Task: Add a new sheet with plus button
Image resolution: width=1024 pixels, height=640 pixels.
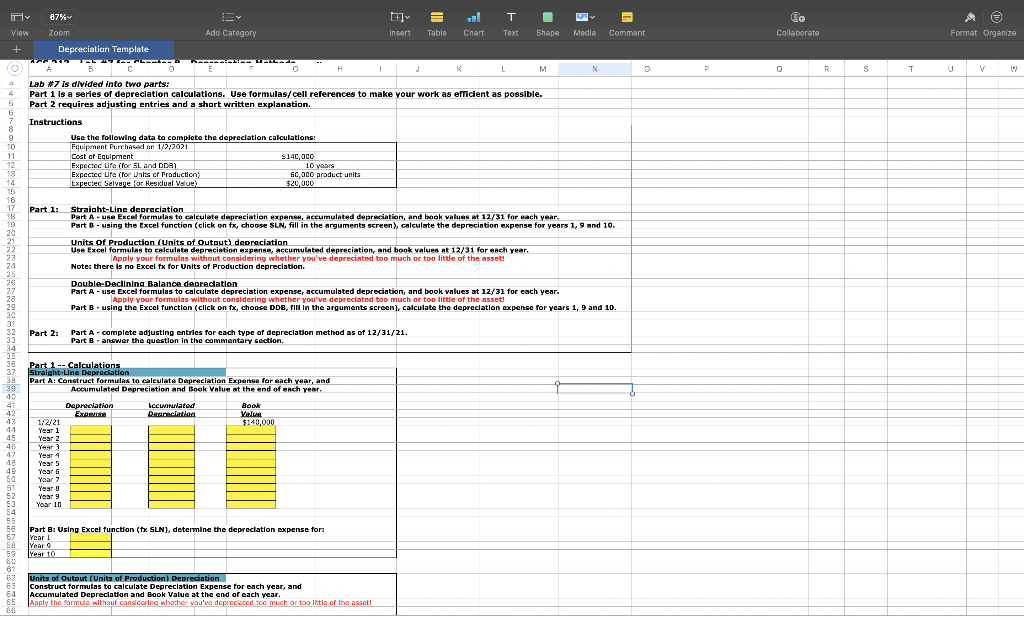Action: click(16, 49)
